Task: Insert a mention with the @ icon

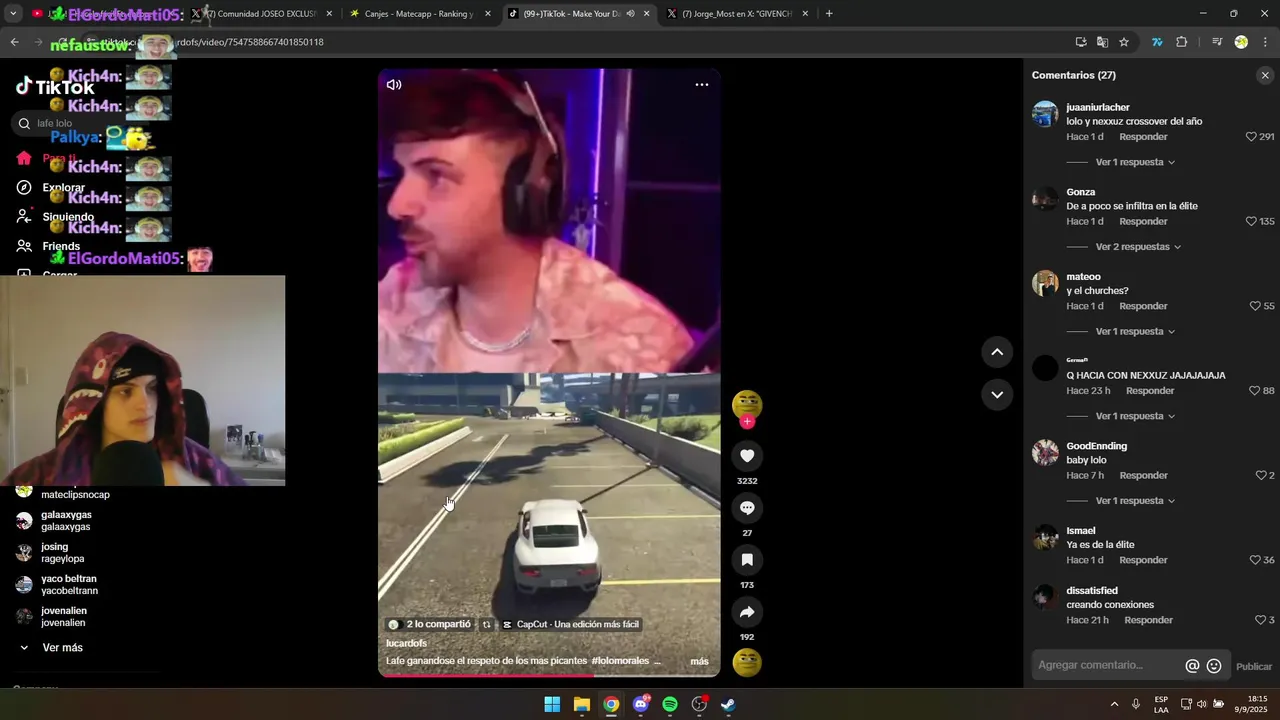Action: pyautogui.click(x=1192, y=666)
